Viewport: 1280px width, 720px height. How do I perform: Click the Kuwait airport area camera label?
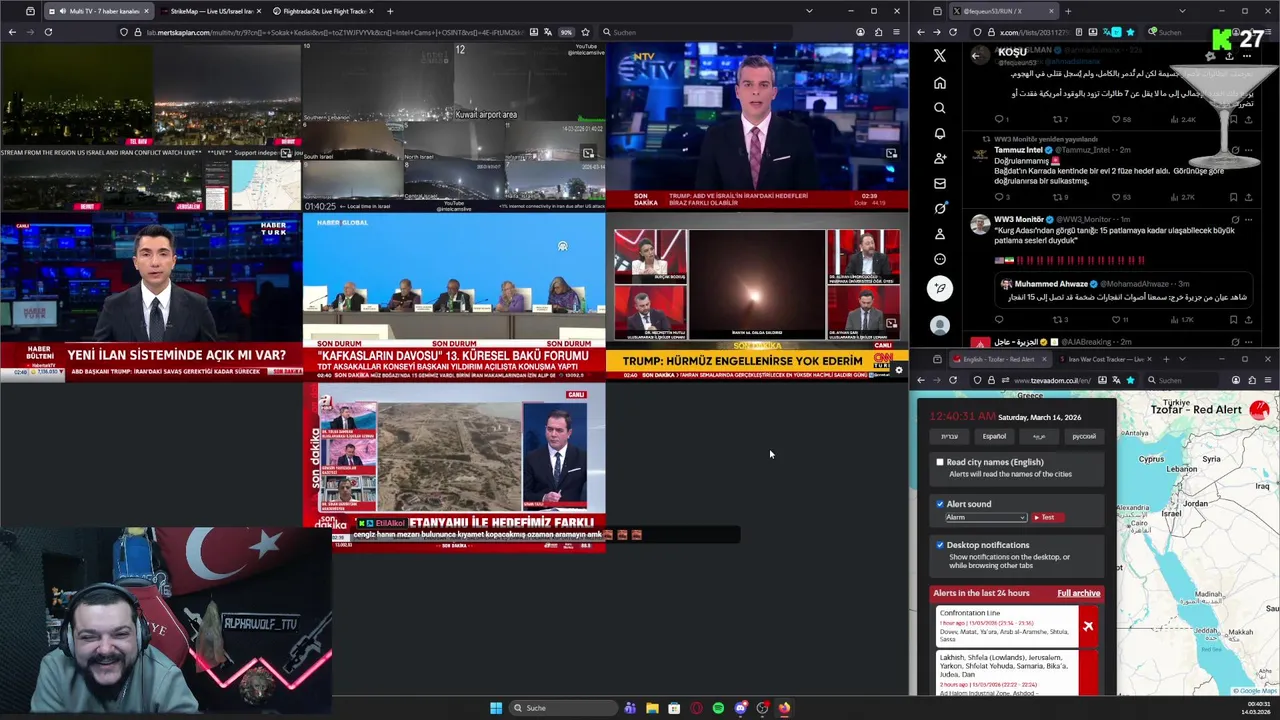(486, 114)
